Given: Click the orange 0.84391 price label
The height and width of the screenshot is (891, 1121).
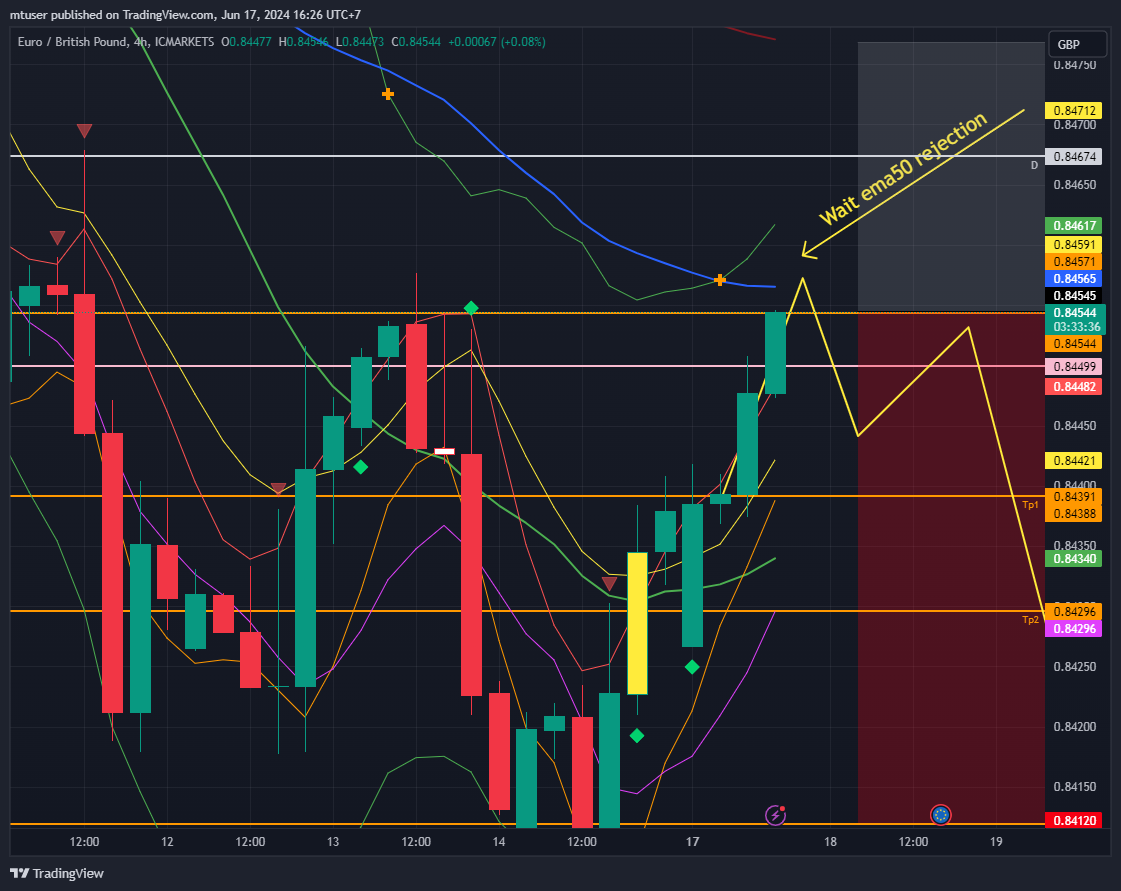Looking at the screenshot, I should point(1074,496).
